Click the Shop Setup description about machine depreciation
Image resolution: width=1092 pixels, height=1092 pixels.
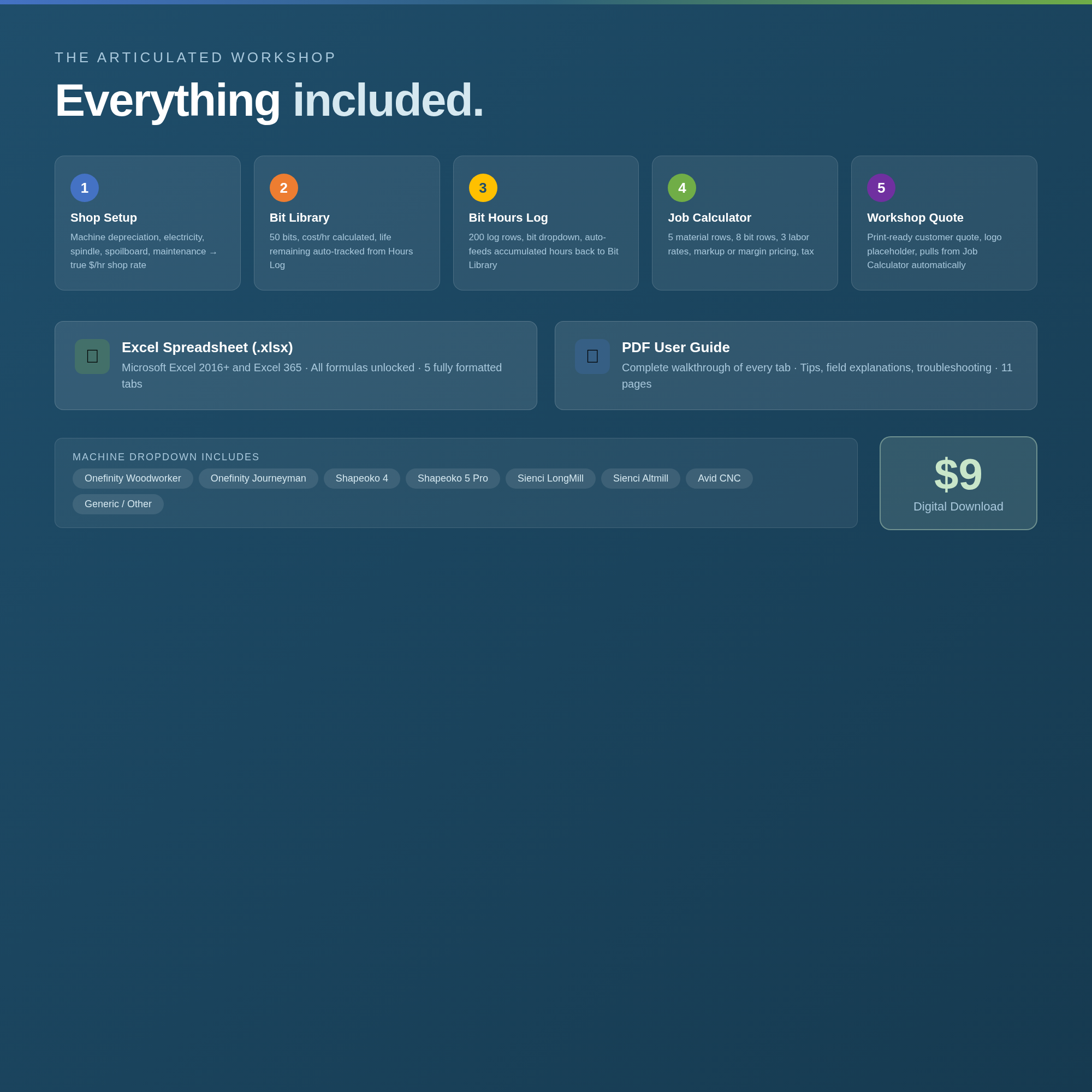[x=144, y=251]
